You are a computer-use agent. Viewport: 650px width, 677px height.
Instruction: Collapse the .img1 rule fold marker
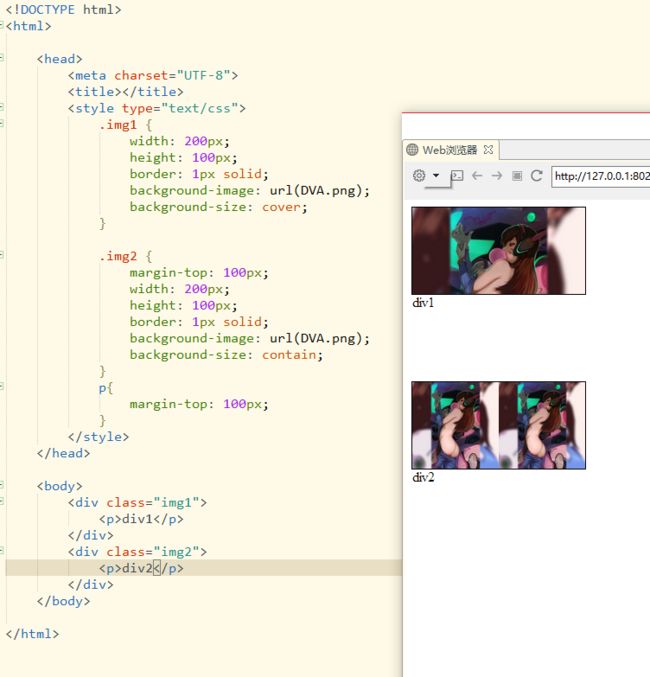(x=2, y=123)
